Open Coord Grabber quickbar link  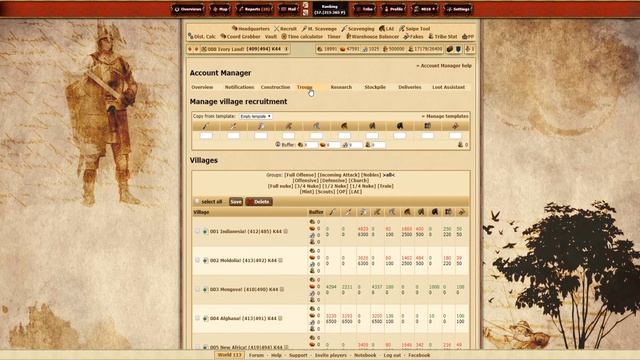point(240,36)
